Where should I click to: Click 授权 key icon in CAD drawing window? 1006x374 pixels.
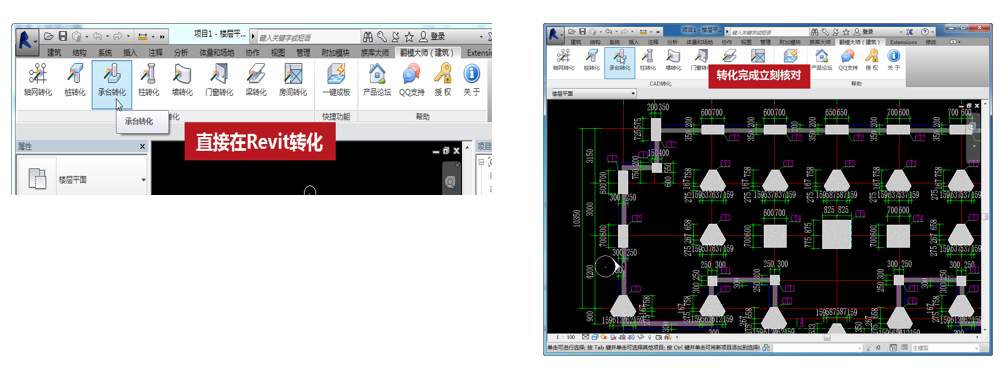coord(871,58)
